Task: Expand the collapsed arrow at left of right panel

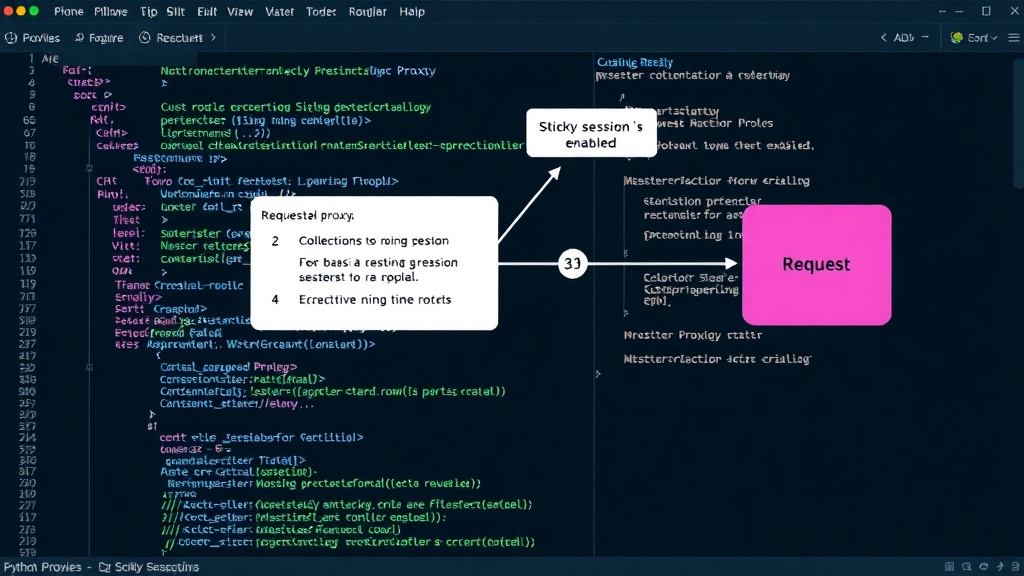Action: click(x=598, y=374)
